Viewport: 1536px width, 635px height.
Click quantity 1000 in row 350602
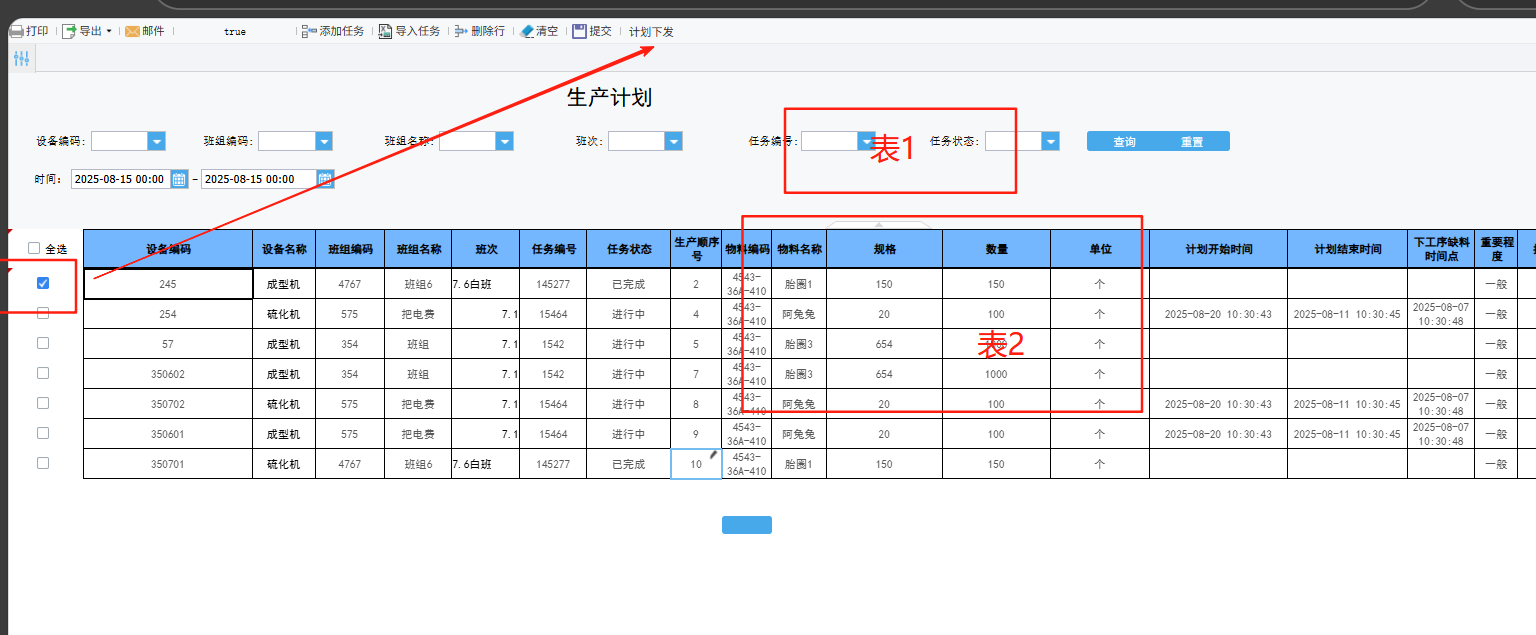point(996,374)
